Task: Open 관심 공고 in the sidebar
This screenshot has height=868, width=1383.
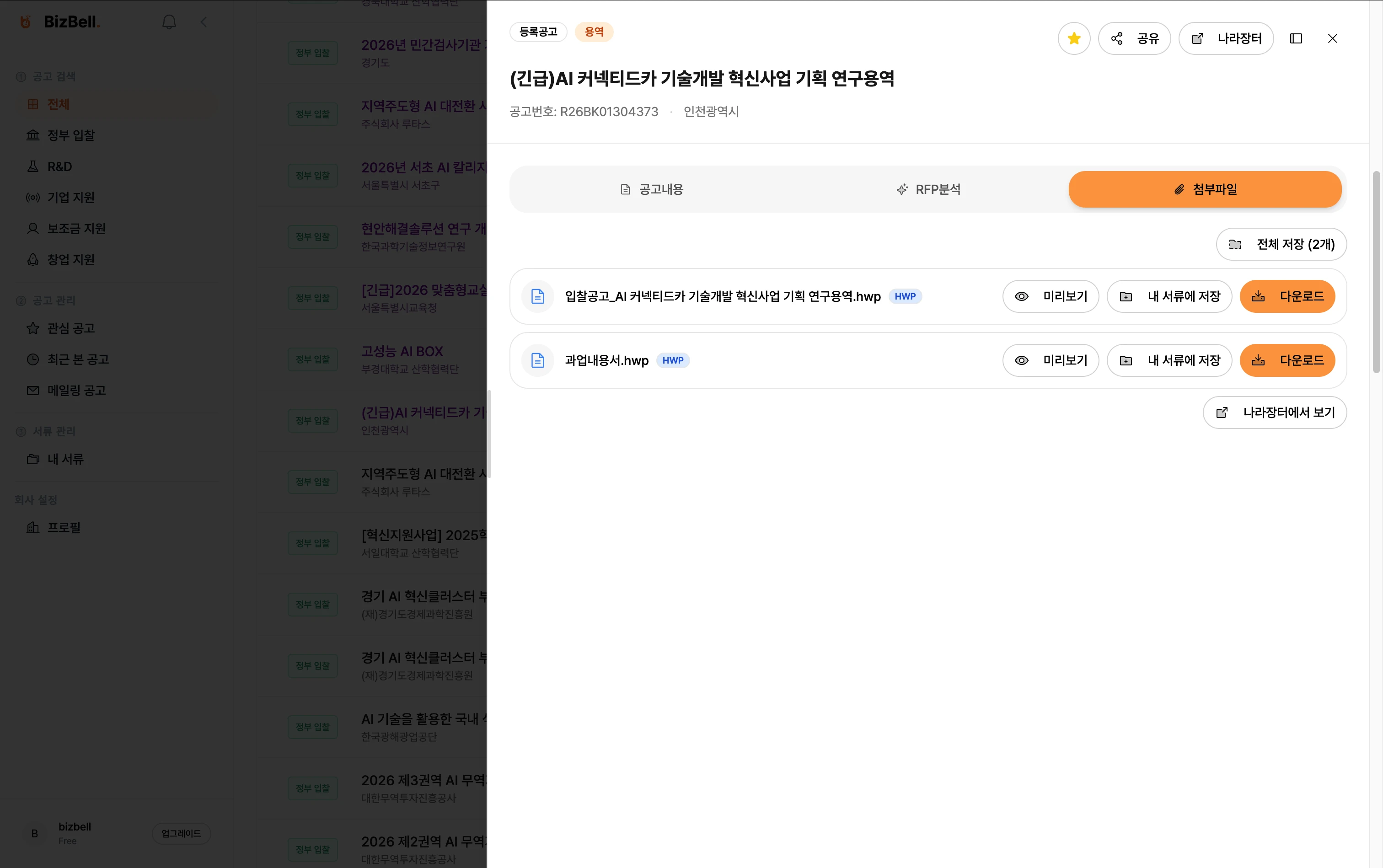Action: (x=70, y=328)
